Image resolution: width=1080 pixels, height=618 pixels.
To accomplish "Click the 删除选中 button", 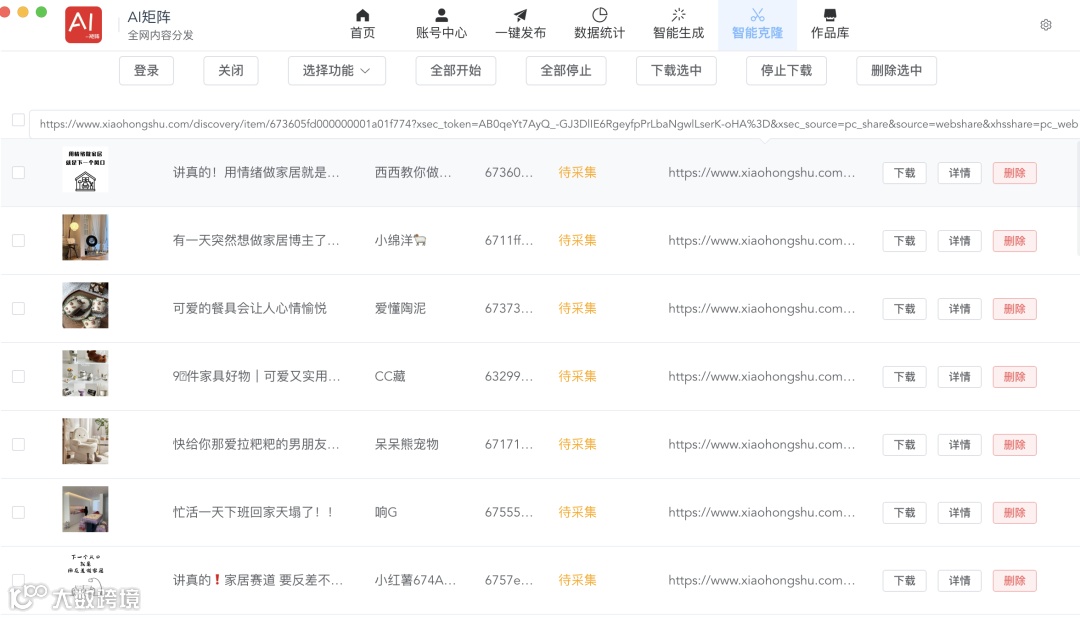I will pos(897,70).
